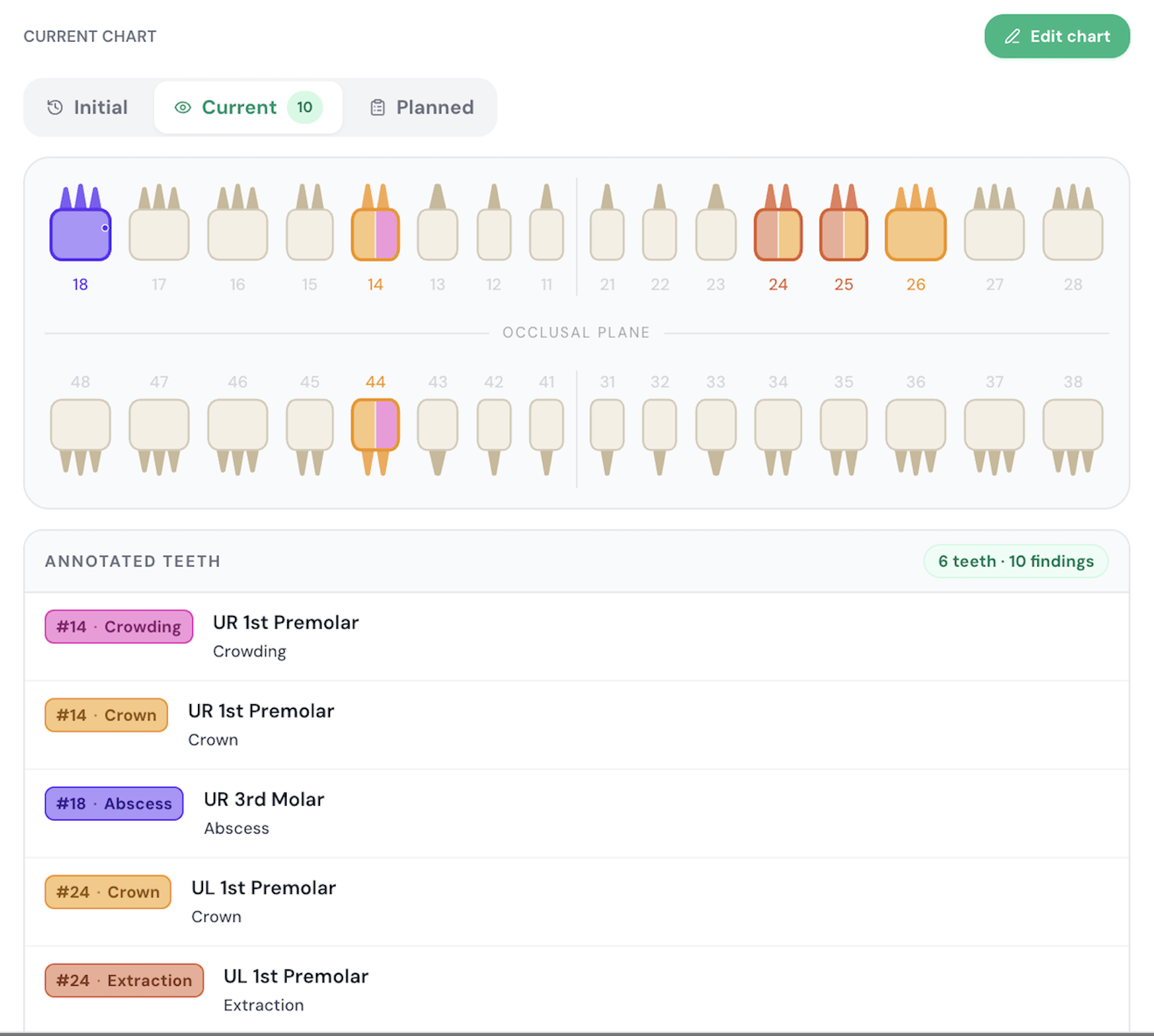Click the #14 Crown tag

[x=106, y=715]
